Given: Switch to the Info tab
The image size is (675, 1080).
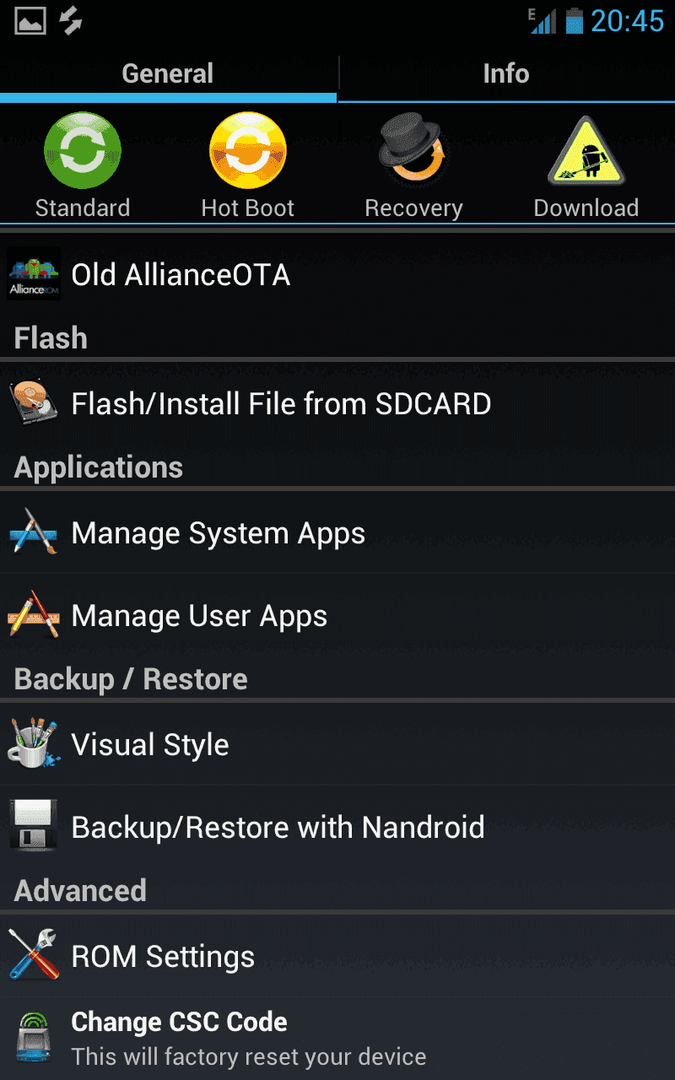Looking at the screenshot, I should coord(506,74).
